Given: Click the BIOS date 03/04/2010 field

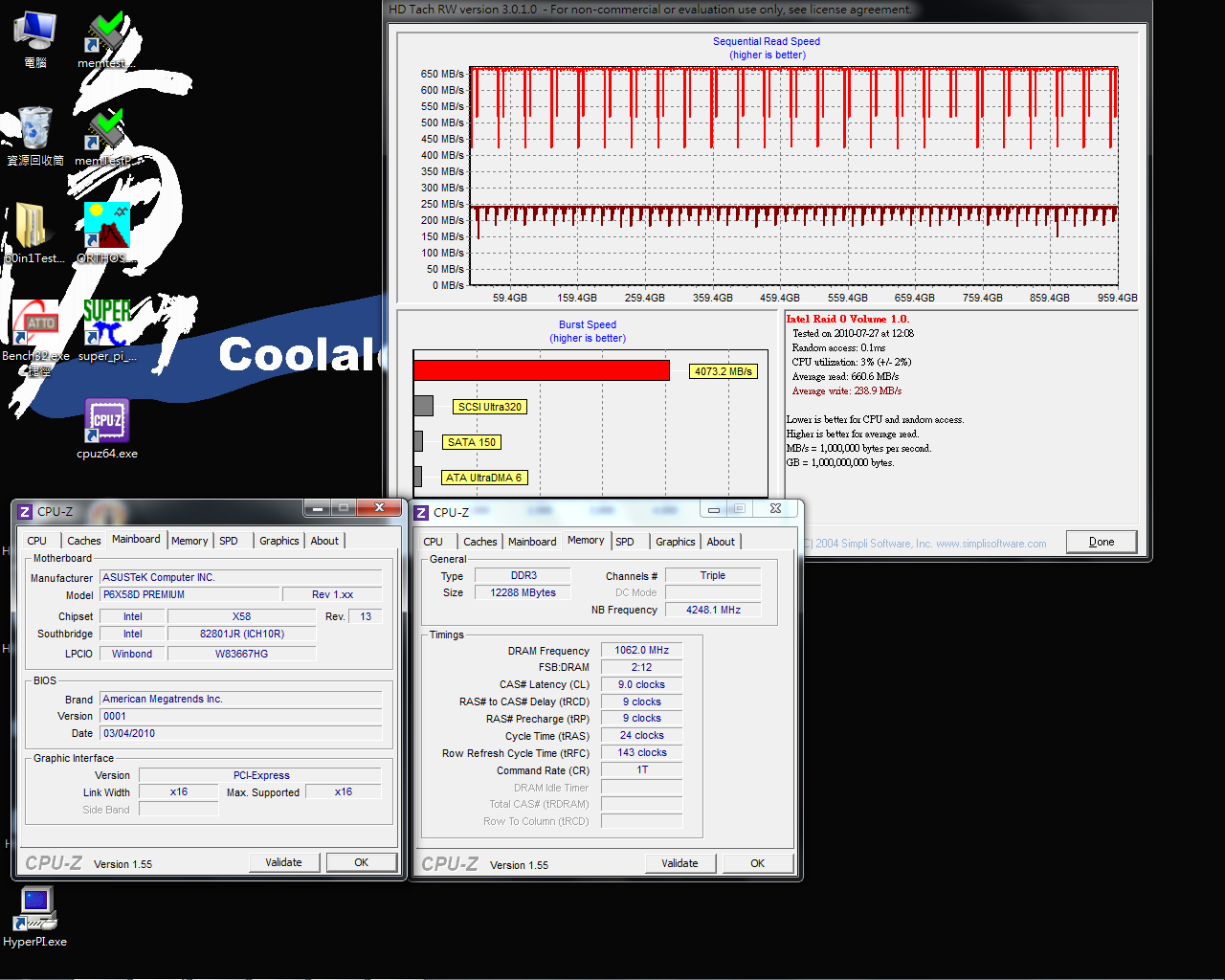Looking at the screenshot, I should pos(241,733).
